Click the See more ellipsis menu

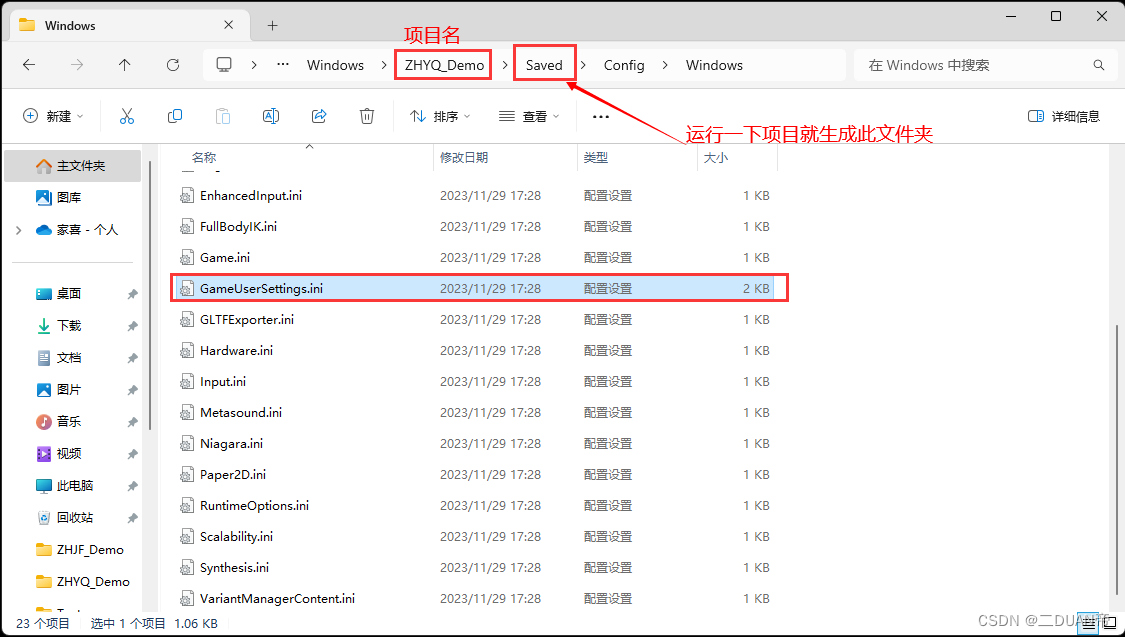pyautogui.click(x=600, y=115)
